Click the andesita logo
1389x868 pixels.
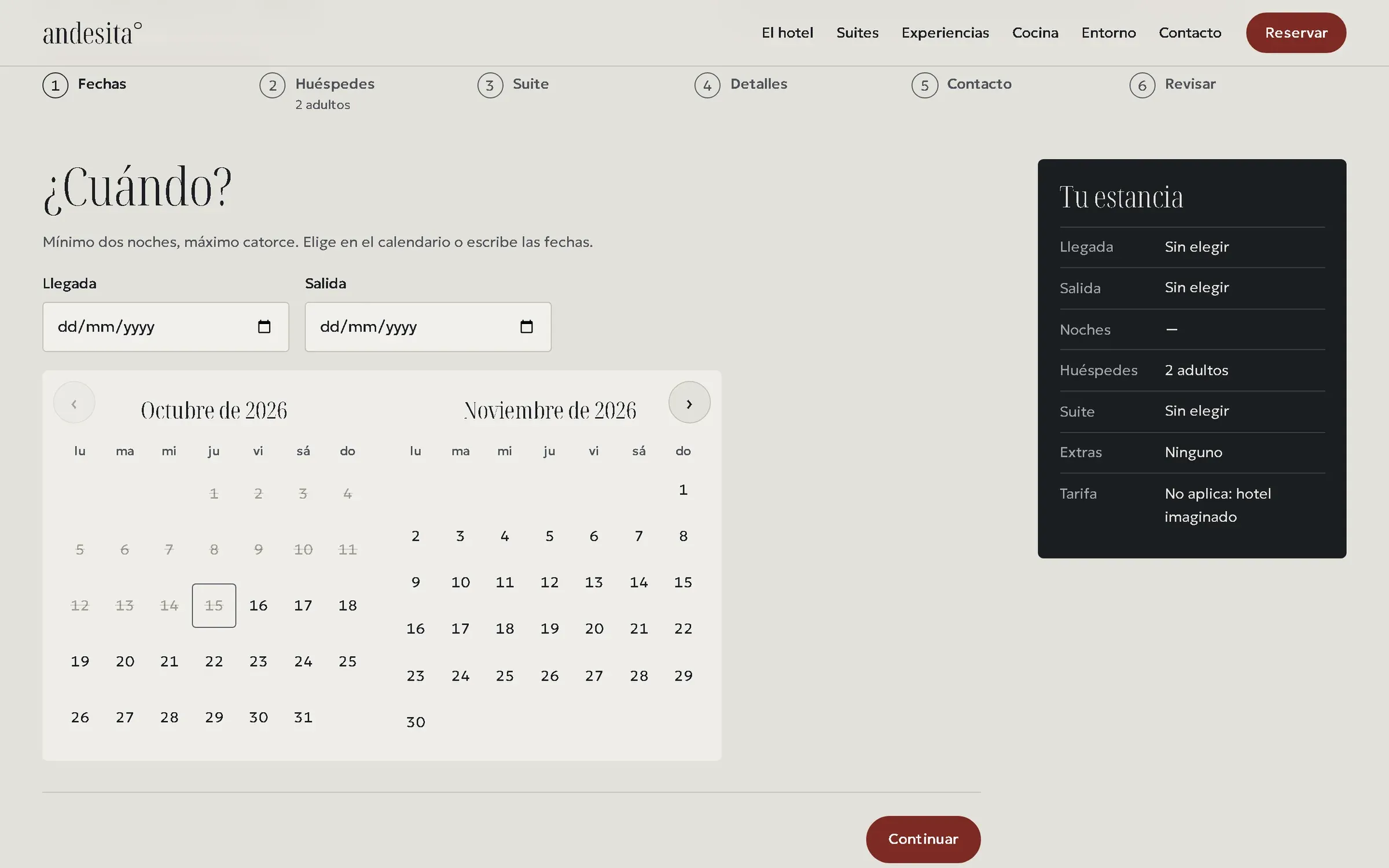tap(93, 33)
